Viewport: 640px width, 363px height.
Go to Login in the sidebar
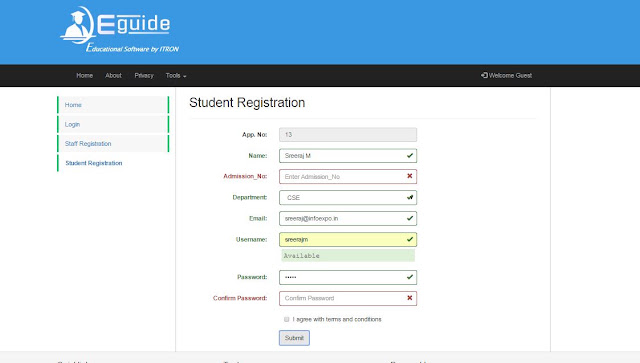[x=113, y=124]
